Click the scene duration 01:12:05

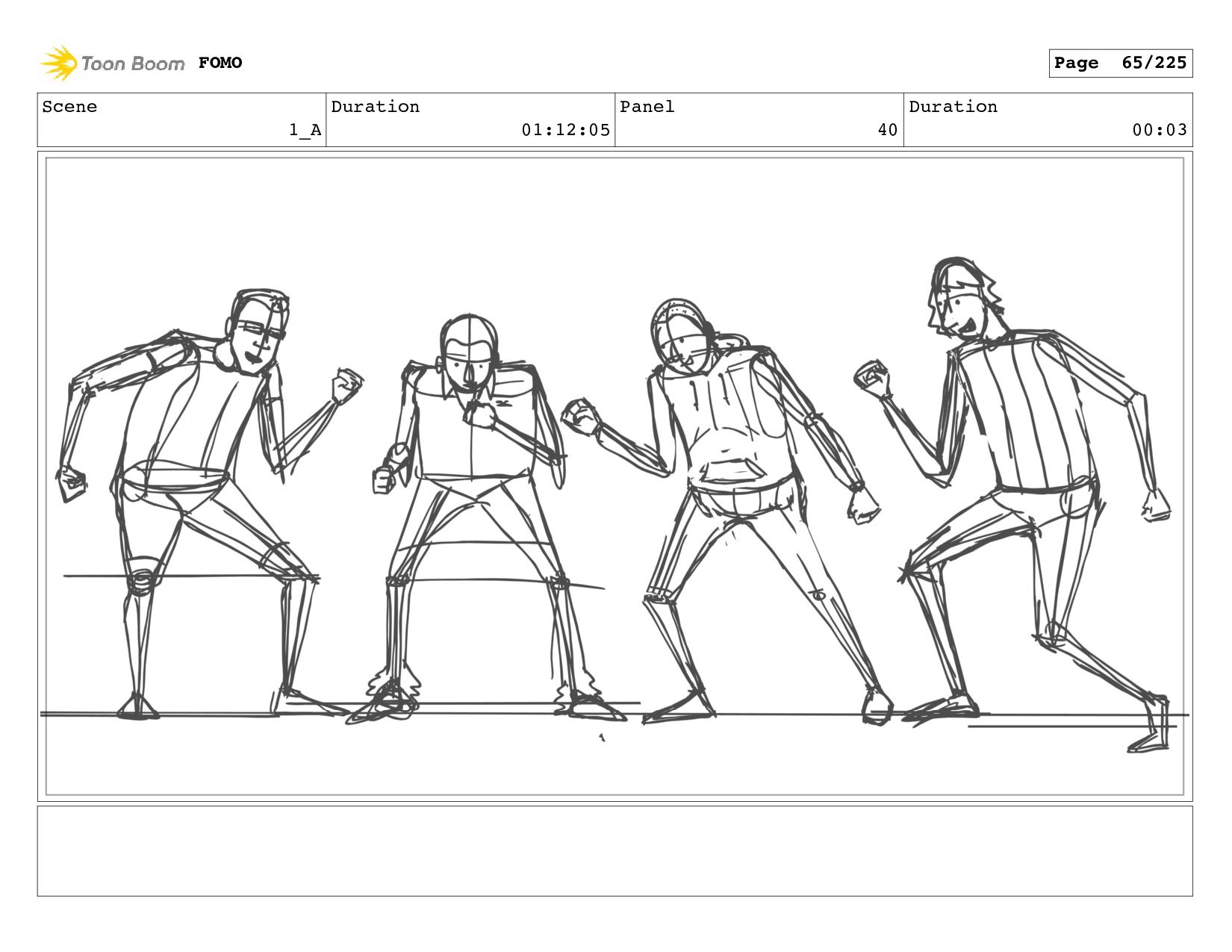pyautogui.click(x=566, y=130)
